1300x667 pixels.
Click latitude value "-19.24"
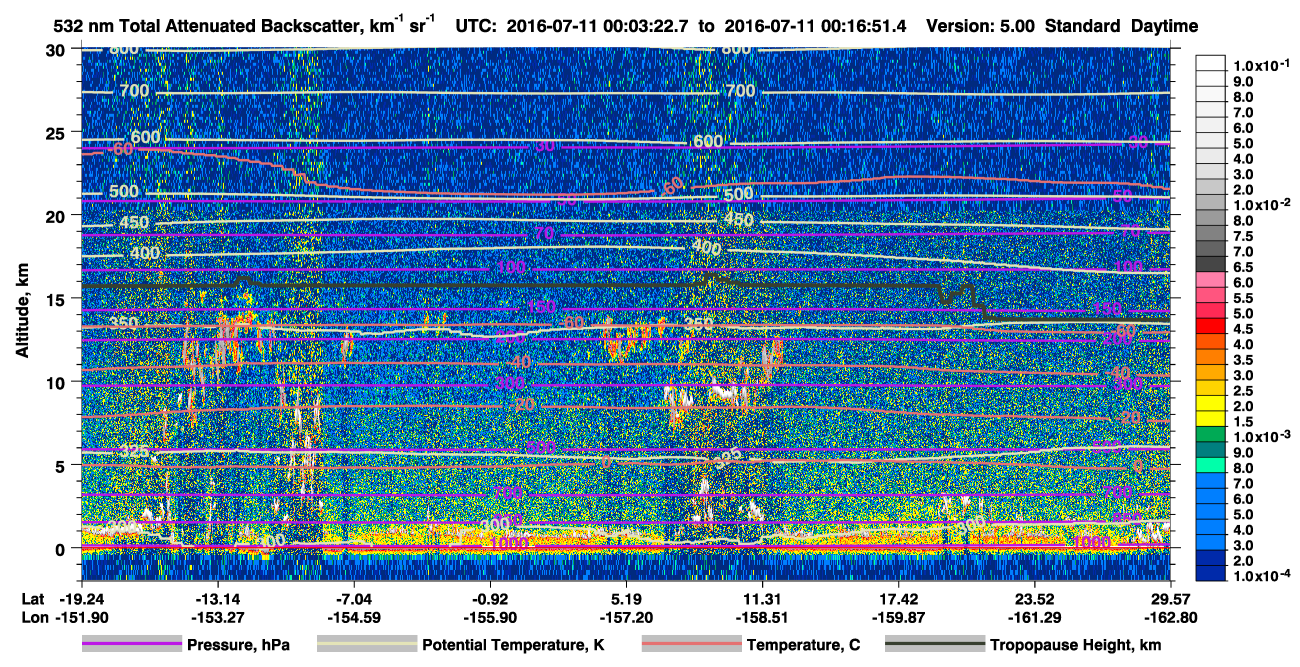81,598
